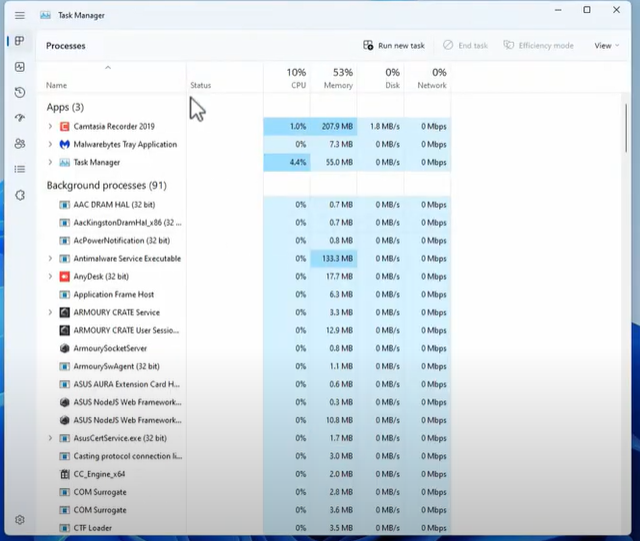Open the hamburger navigation menu
640x541 pixels.
pos(20,15)
